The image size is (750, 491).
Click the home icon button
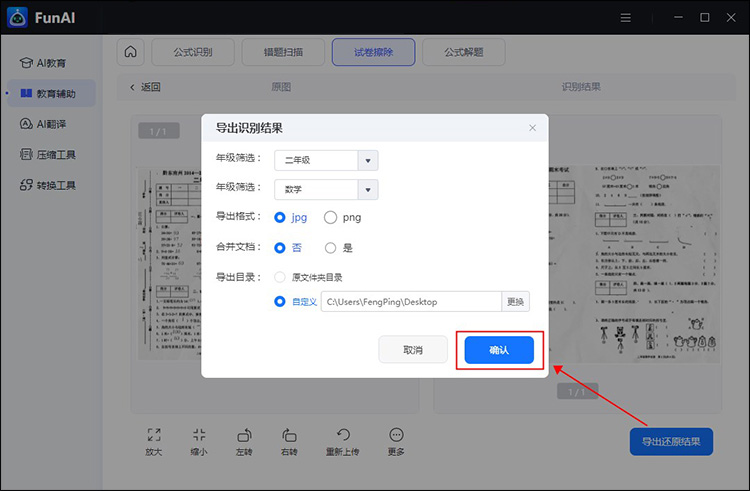point(130,52)
